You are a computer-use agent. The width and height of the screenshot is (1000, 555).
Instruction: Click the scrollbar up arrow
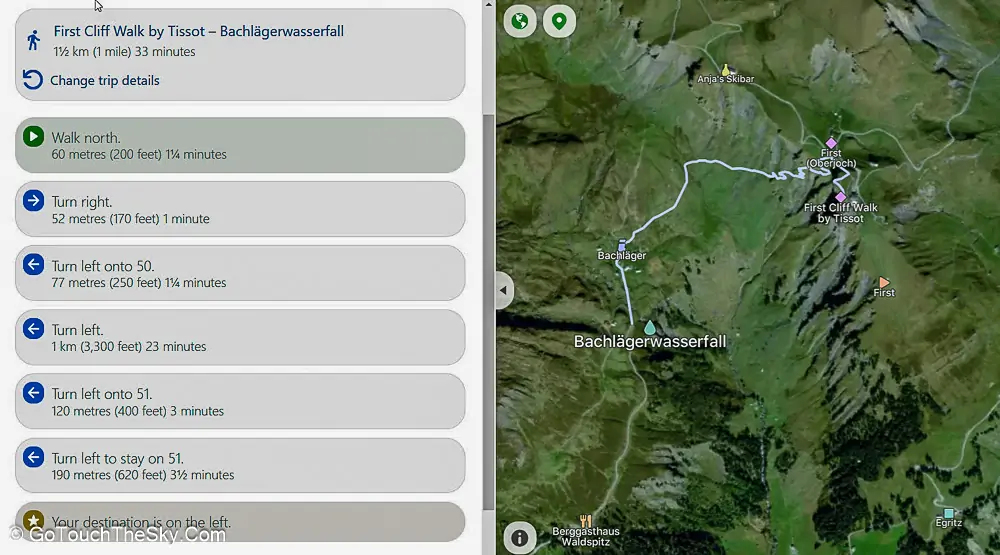coord(489,4)
